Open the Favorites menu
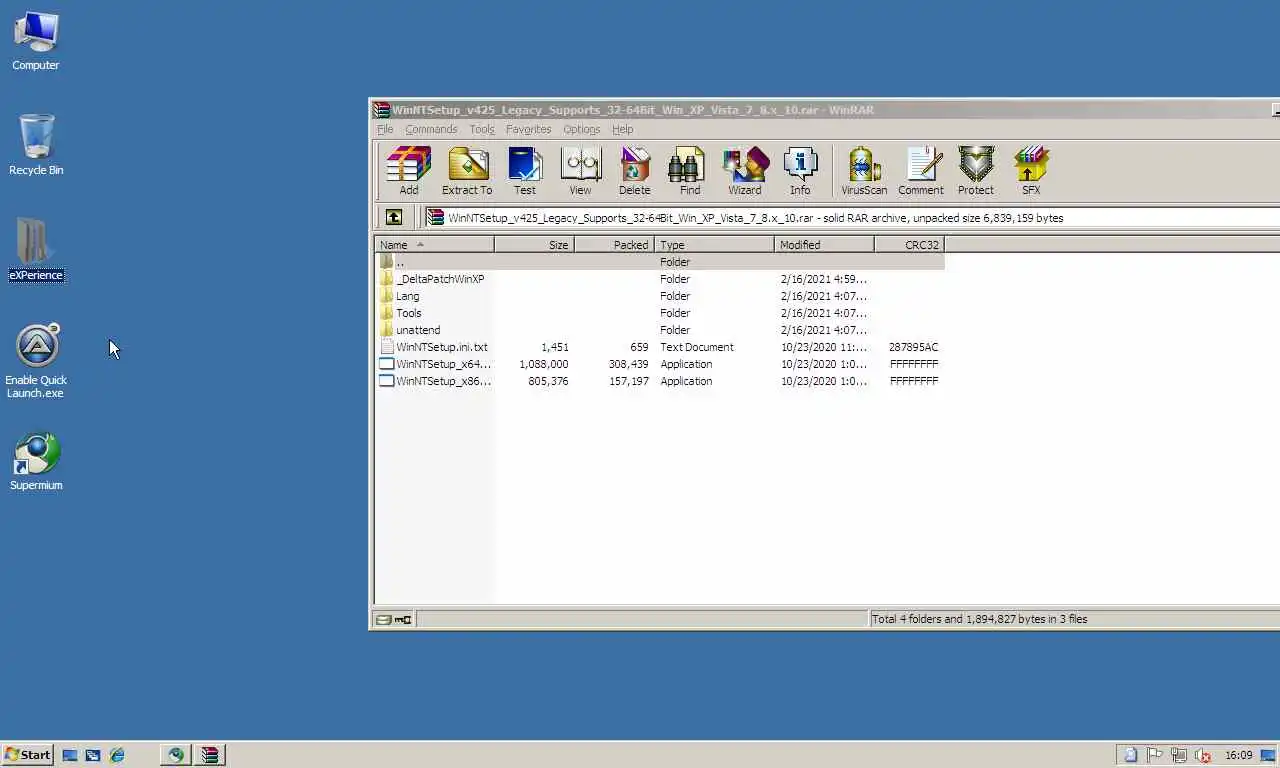 pyautogui.click(x=528, y=129)
